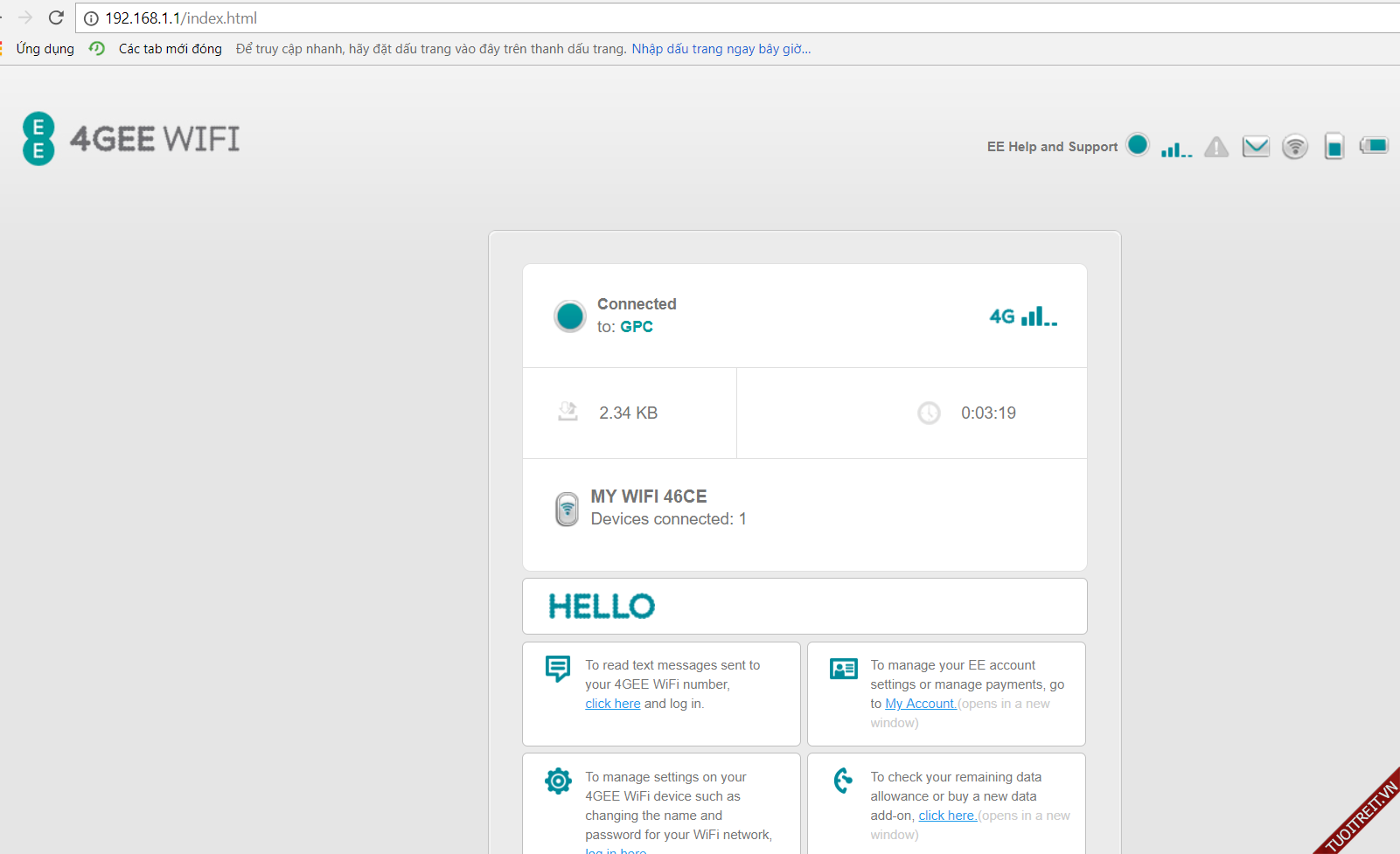Click the data add-on 'click here' link
The image size is (1400, 854).
coord(947,816)
